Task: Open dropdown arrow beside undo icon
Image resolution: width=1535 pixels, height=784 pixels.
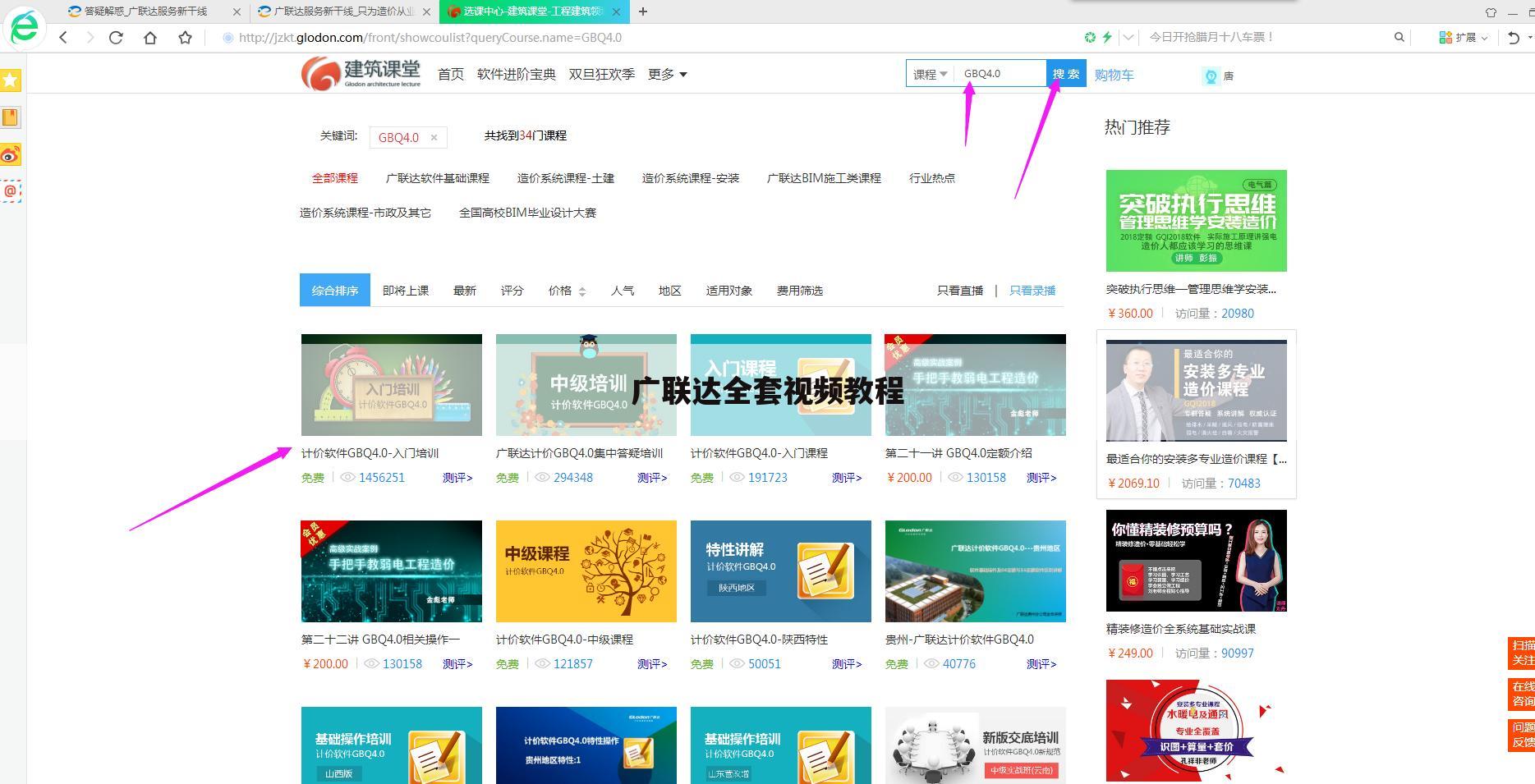Action: [x=1529, y=38]
